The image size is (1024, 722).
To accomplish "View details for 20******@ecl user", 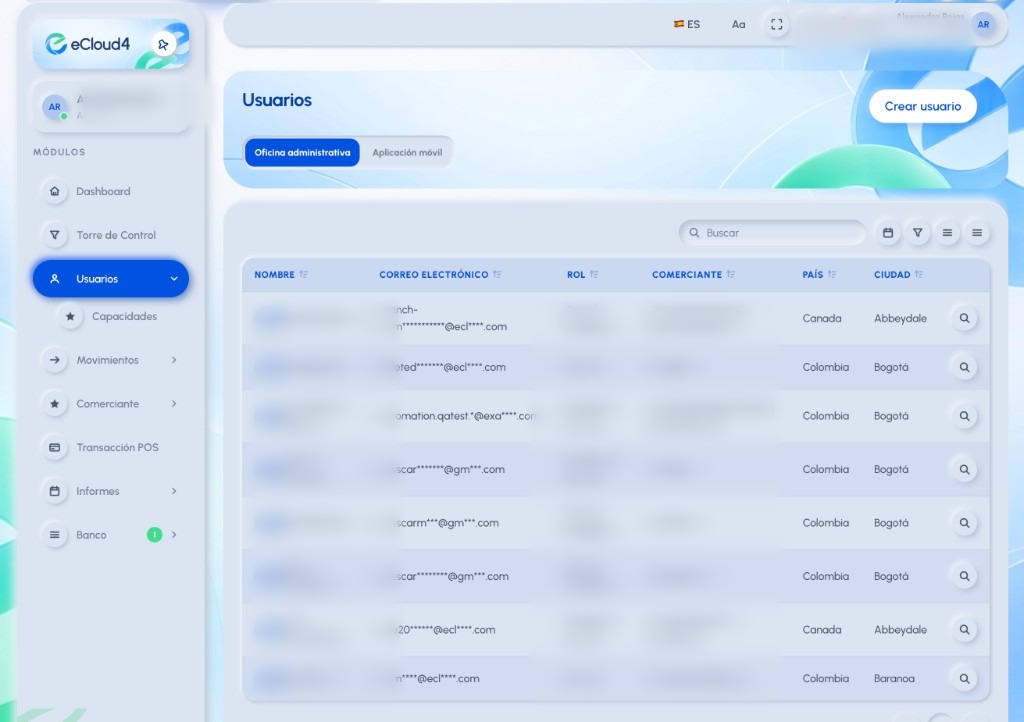I will tap(964, 630).
